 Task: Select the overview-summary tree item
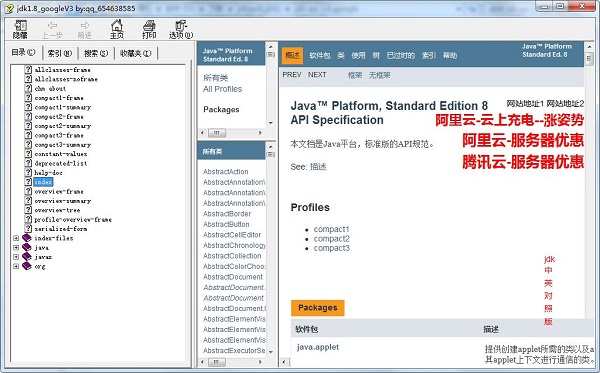[63, 201]
